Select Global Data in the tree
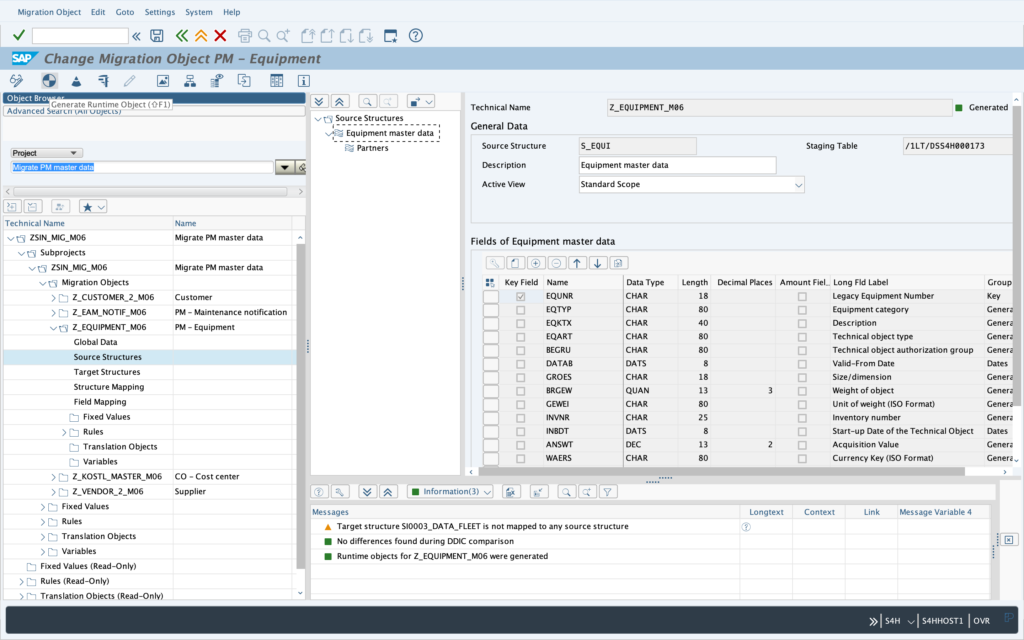Screen dimensions: 1024x640 95,342
